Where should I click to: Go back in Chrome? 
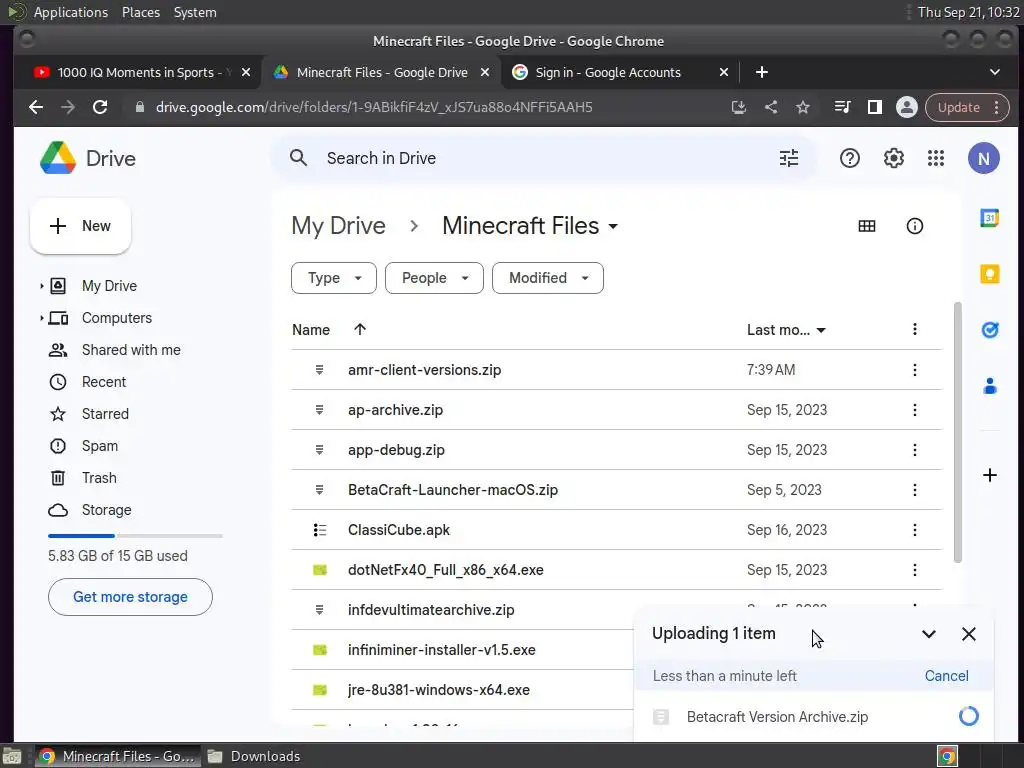click(x=36, y=107)
